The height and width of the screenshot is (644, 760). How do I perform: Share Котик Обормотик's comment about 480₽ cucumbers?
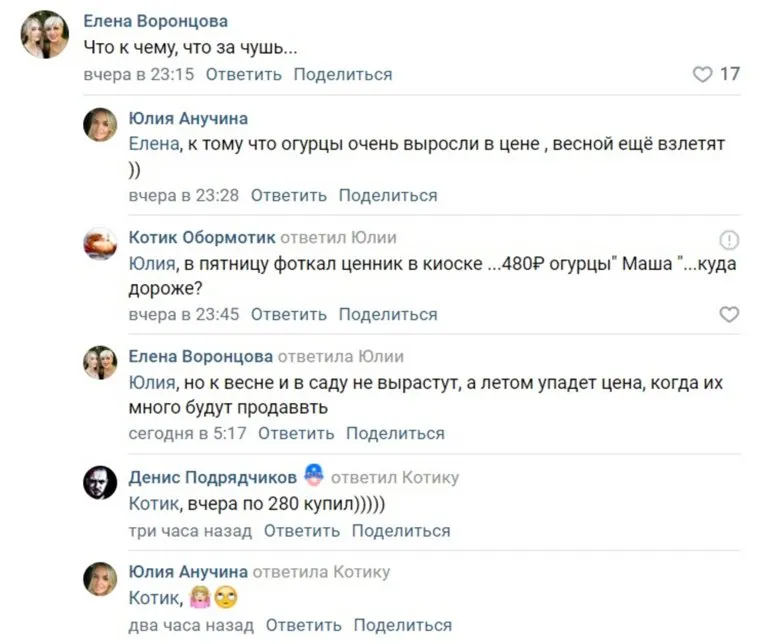(388, 314)
